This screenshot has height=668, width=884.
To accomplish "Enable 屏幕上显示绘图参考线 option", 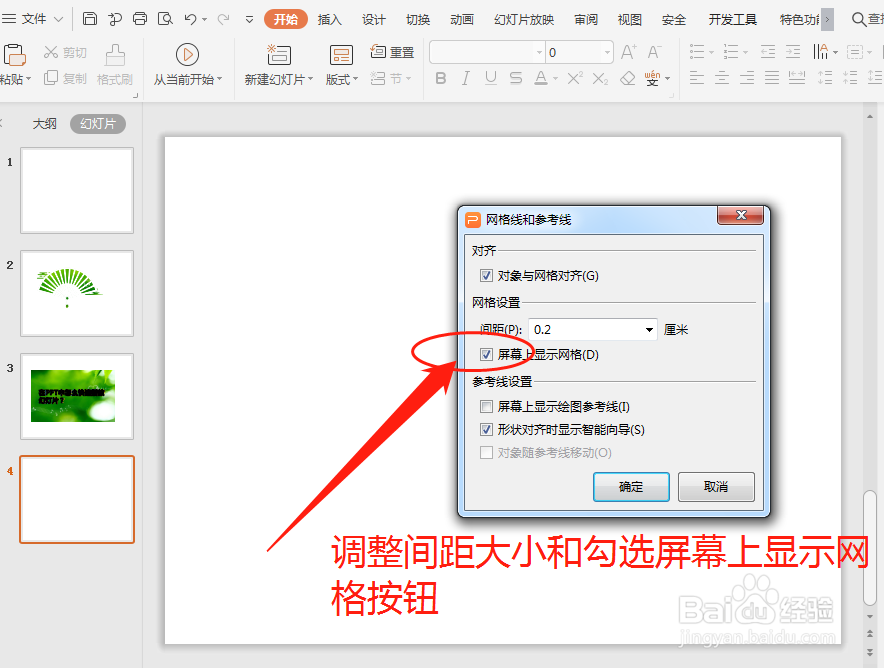I will point(486,406).
